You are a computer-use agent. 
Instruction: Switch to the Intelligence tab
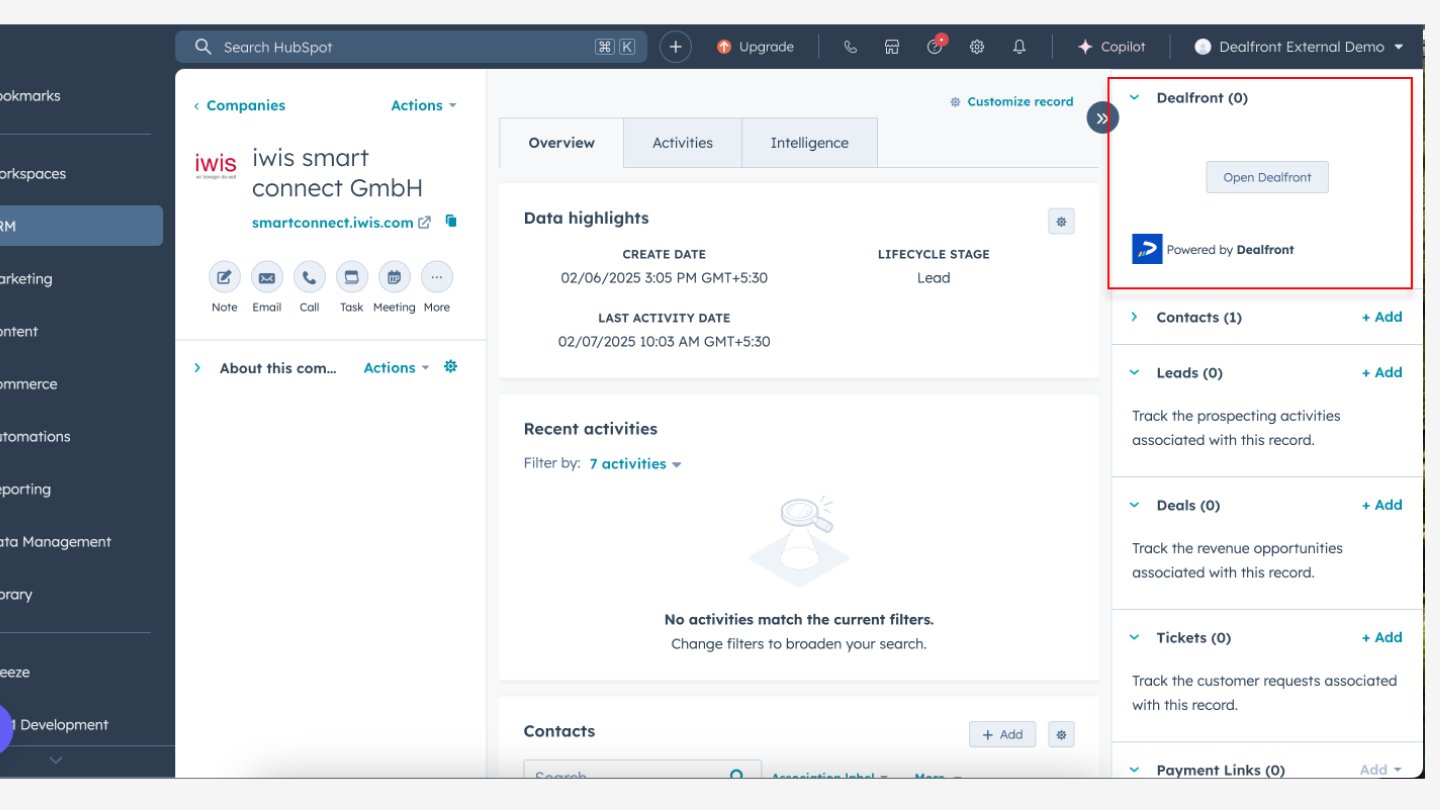point(809,143)
